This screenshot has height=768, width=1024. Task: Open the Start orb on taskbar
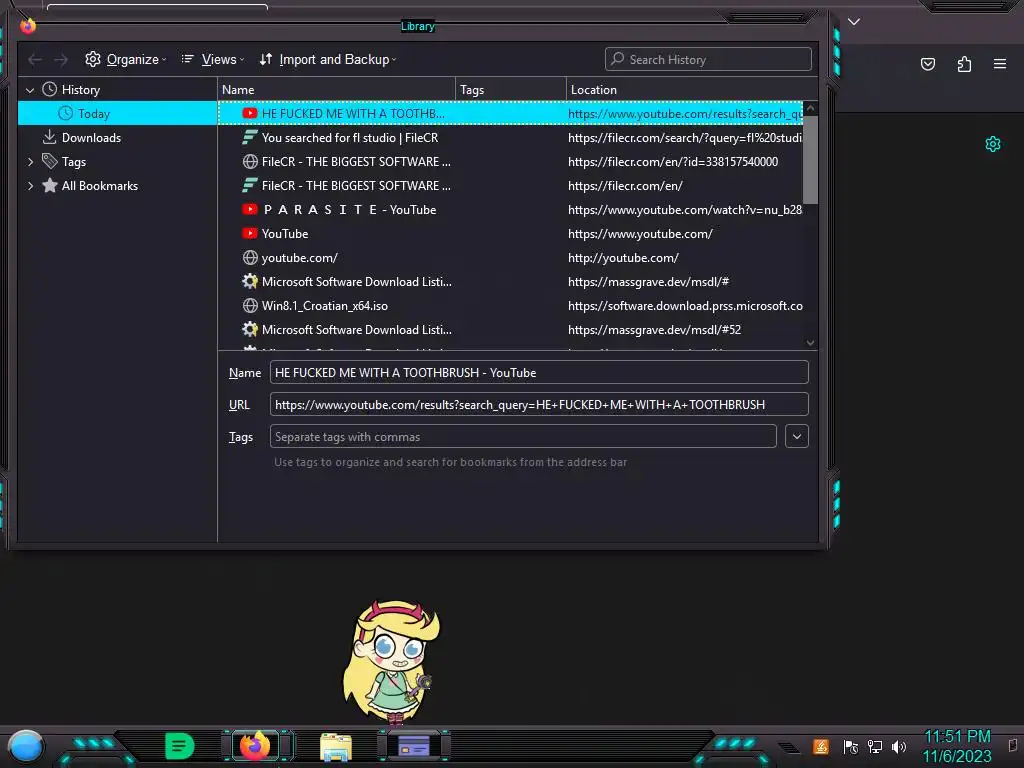pos(26,746)
